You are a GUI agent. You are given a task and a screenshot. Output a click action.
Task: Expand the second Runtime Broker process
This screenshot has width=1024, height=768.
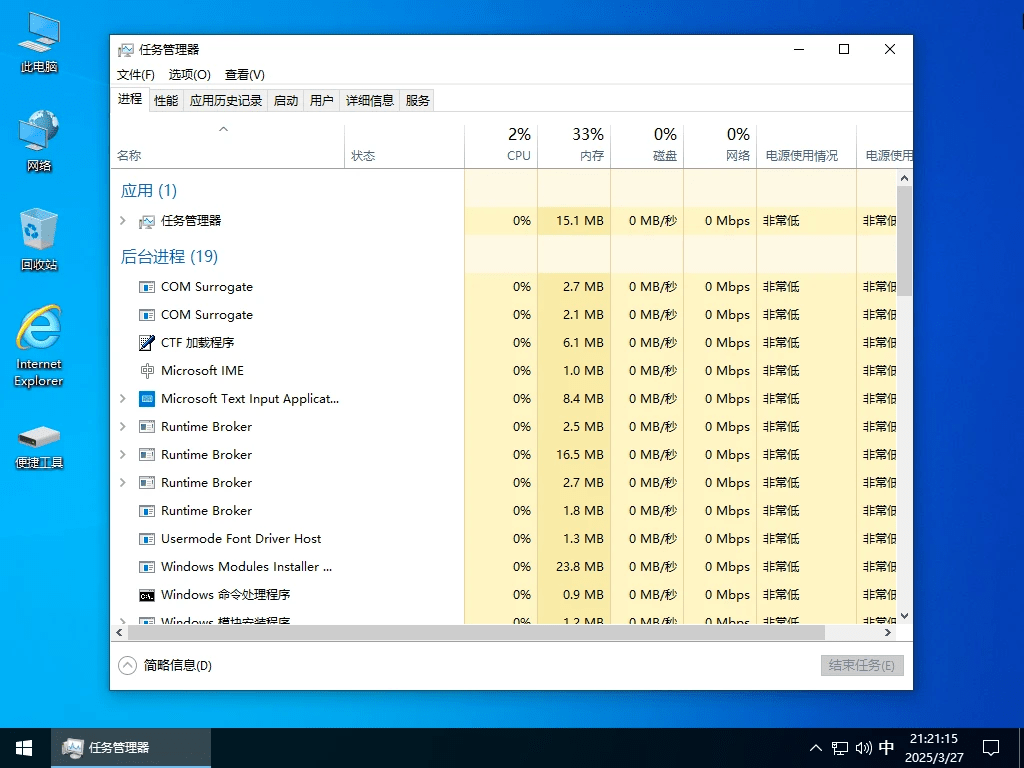[122, 454]
